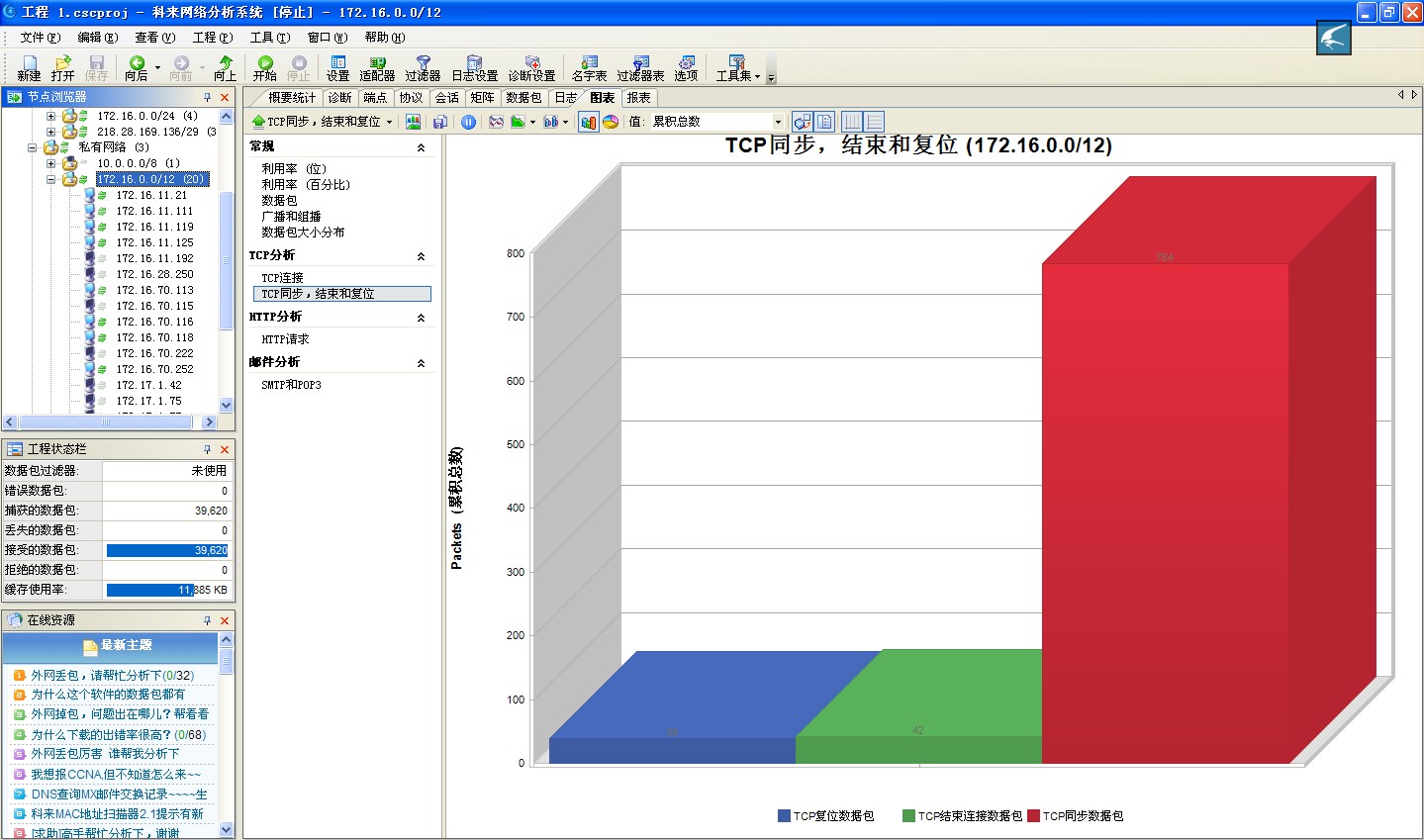Image resolution: width=1424 pixels, height=840 pixels.
Task: Switch to the 数据包 tab
Action: point(523,98)
